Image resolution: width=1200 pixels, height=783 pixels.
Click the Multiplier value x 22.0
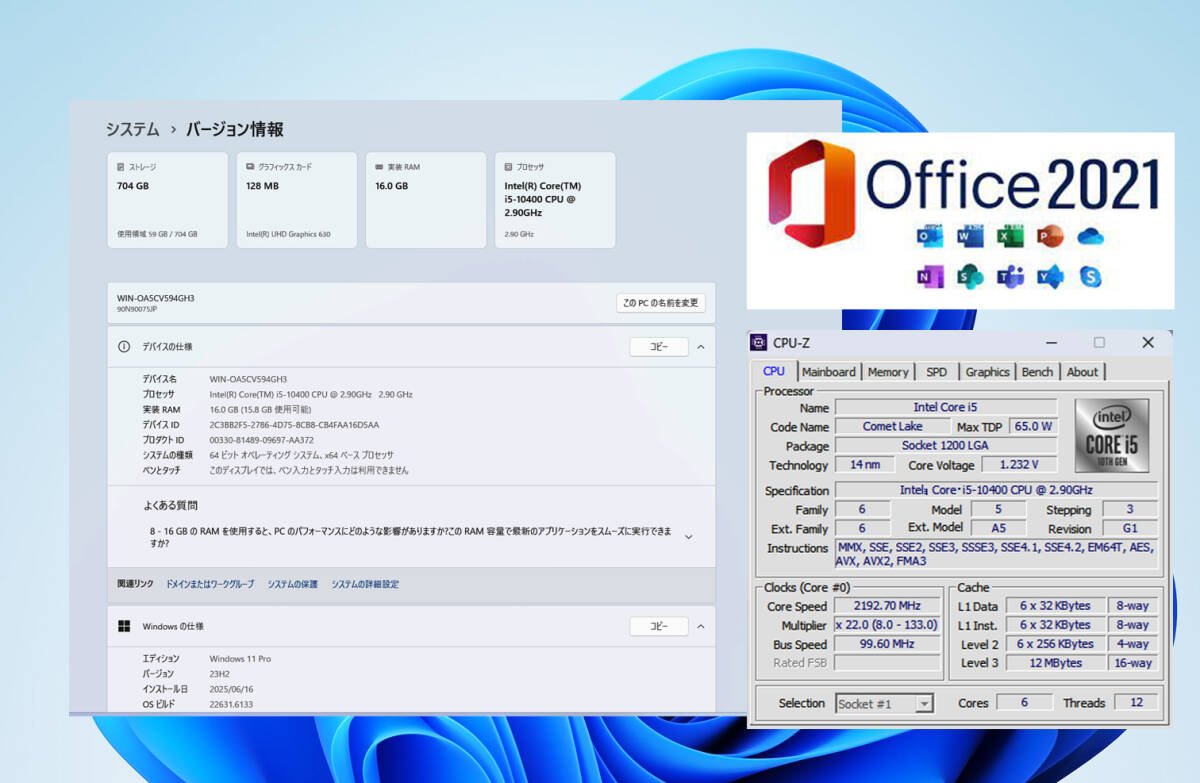887,625
